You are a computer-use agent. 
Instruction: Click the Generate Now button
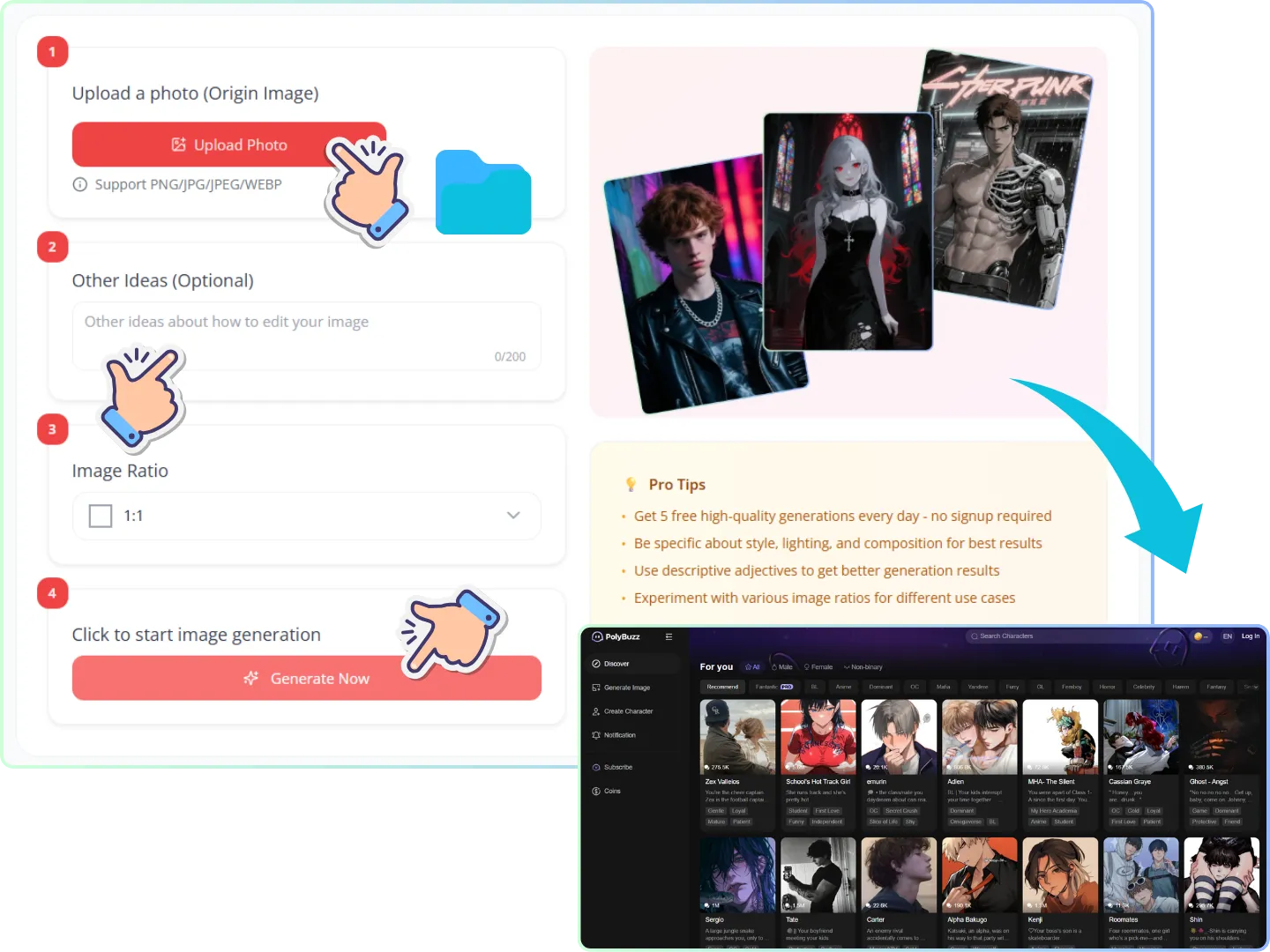click(306, 678)
